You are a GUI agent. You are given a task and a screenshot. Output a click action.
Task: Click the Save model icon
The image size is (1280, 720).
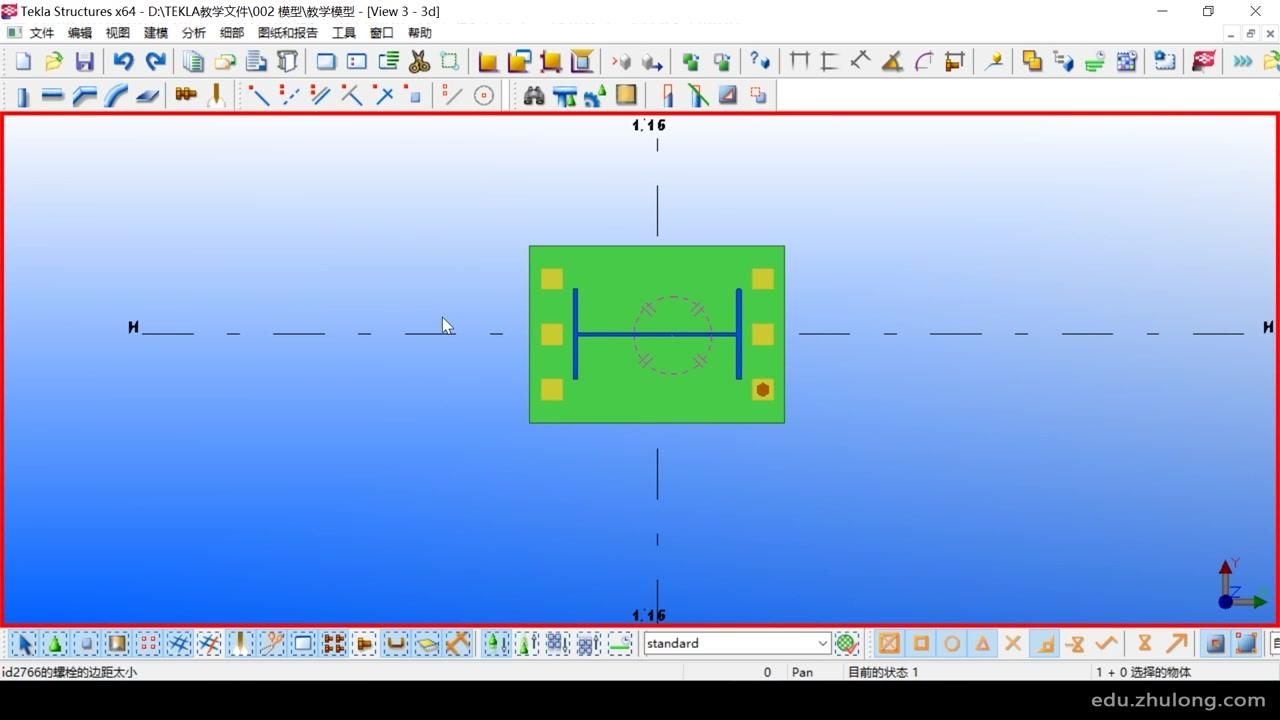pyautogui.click(x=85, y=62)
